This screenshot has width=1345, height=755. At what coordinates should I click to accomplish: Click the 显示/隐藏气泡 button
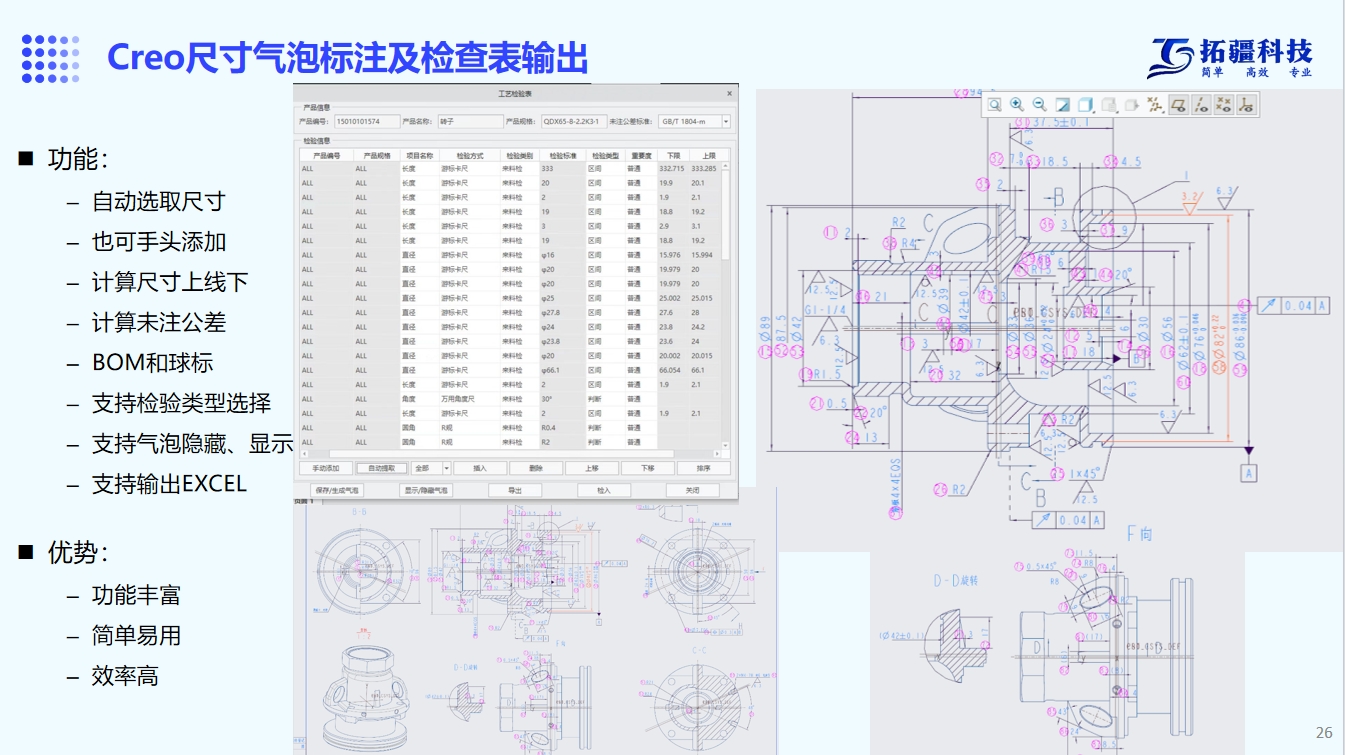(426, 490)
